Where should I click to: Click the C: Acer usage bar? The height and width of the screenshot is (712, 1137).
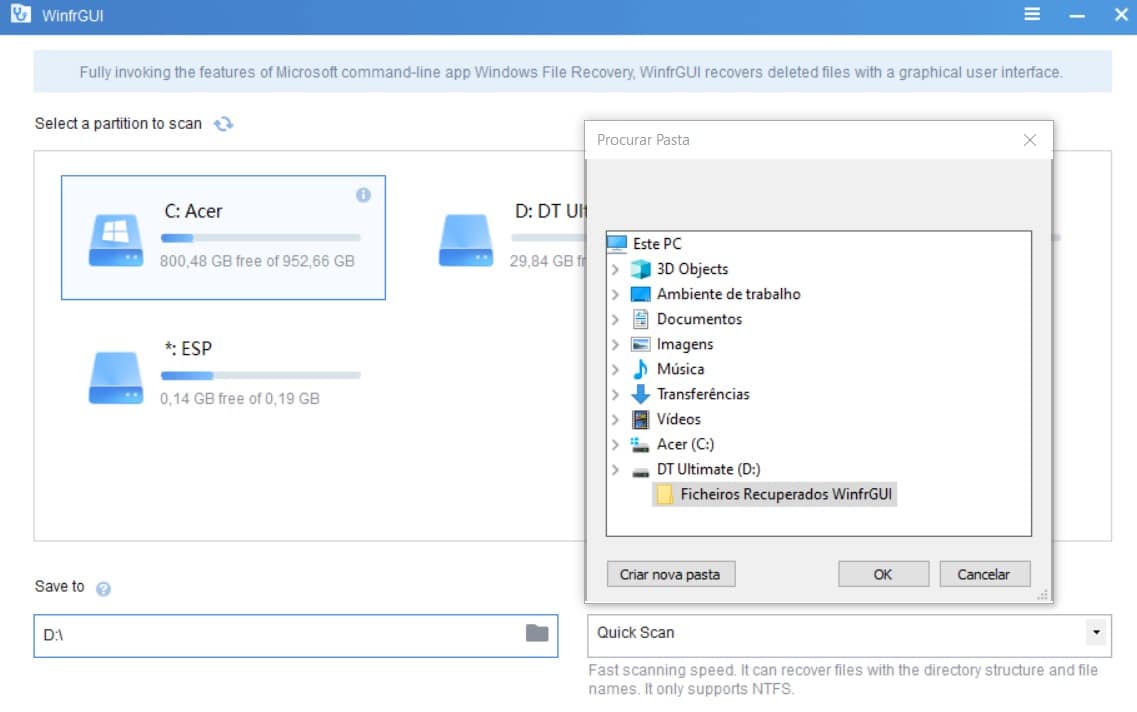pyautogui.click(x=260, y=238)
